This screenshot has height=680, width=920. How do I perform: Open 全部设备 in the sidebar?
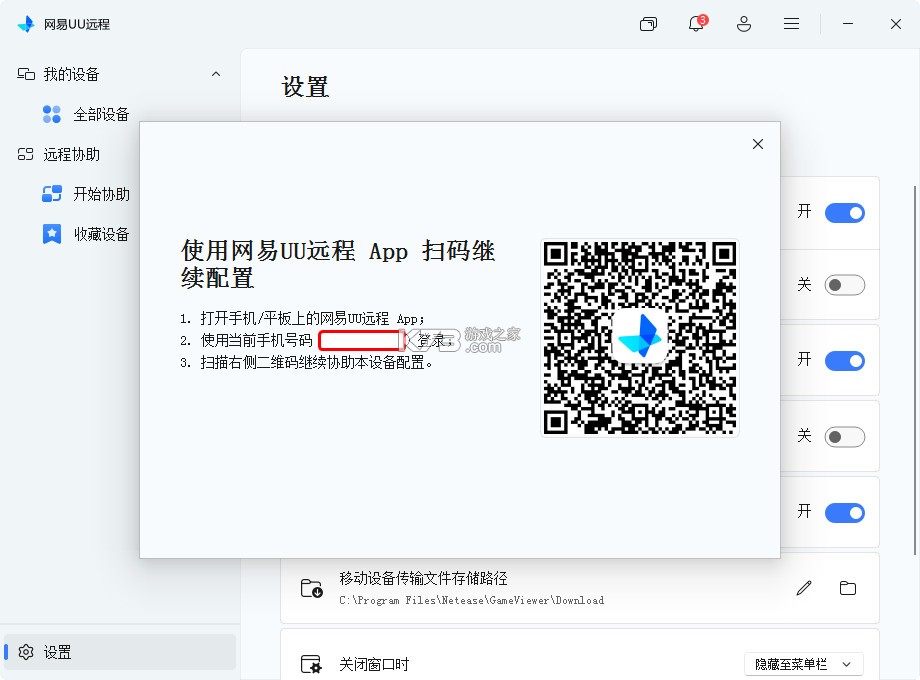click(101, 114)
